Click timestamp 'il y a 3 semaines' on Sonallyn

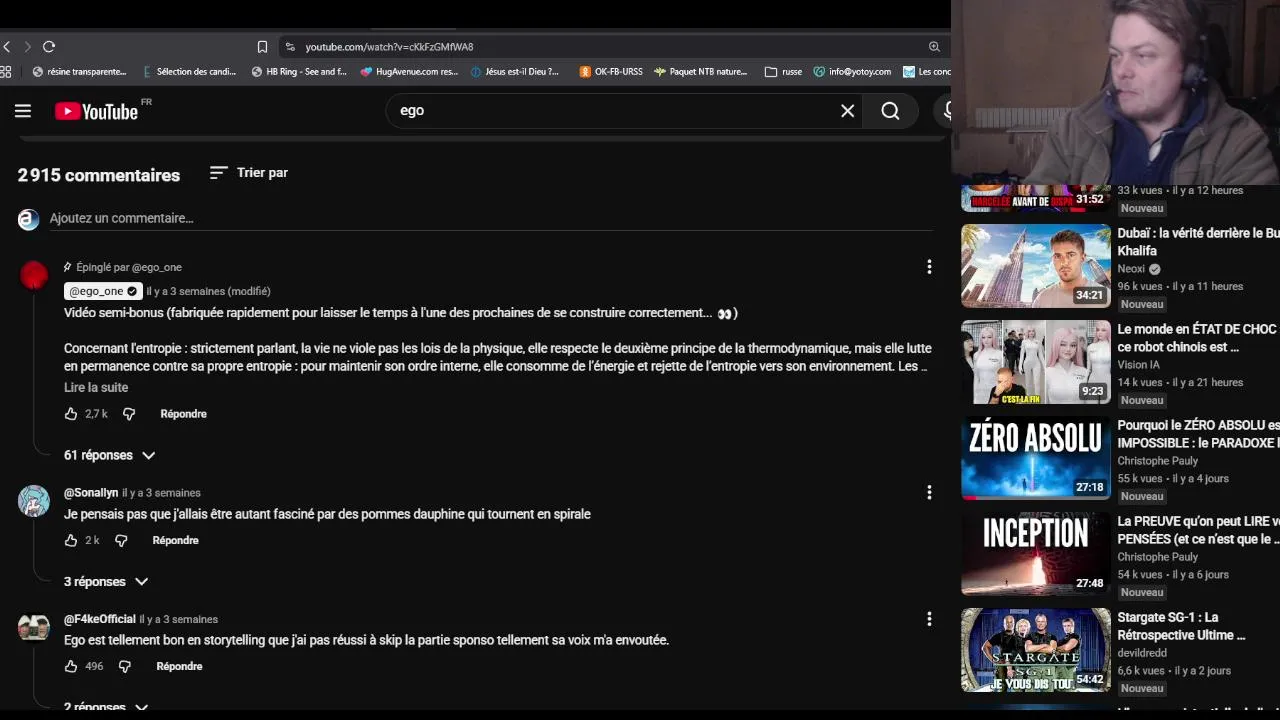pyautogui.click(x=161, y=493)
